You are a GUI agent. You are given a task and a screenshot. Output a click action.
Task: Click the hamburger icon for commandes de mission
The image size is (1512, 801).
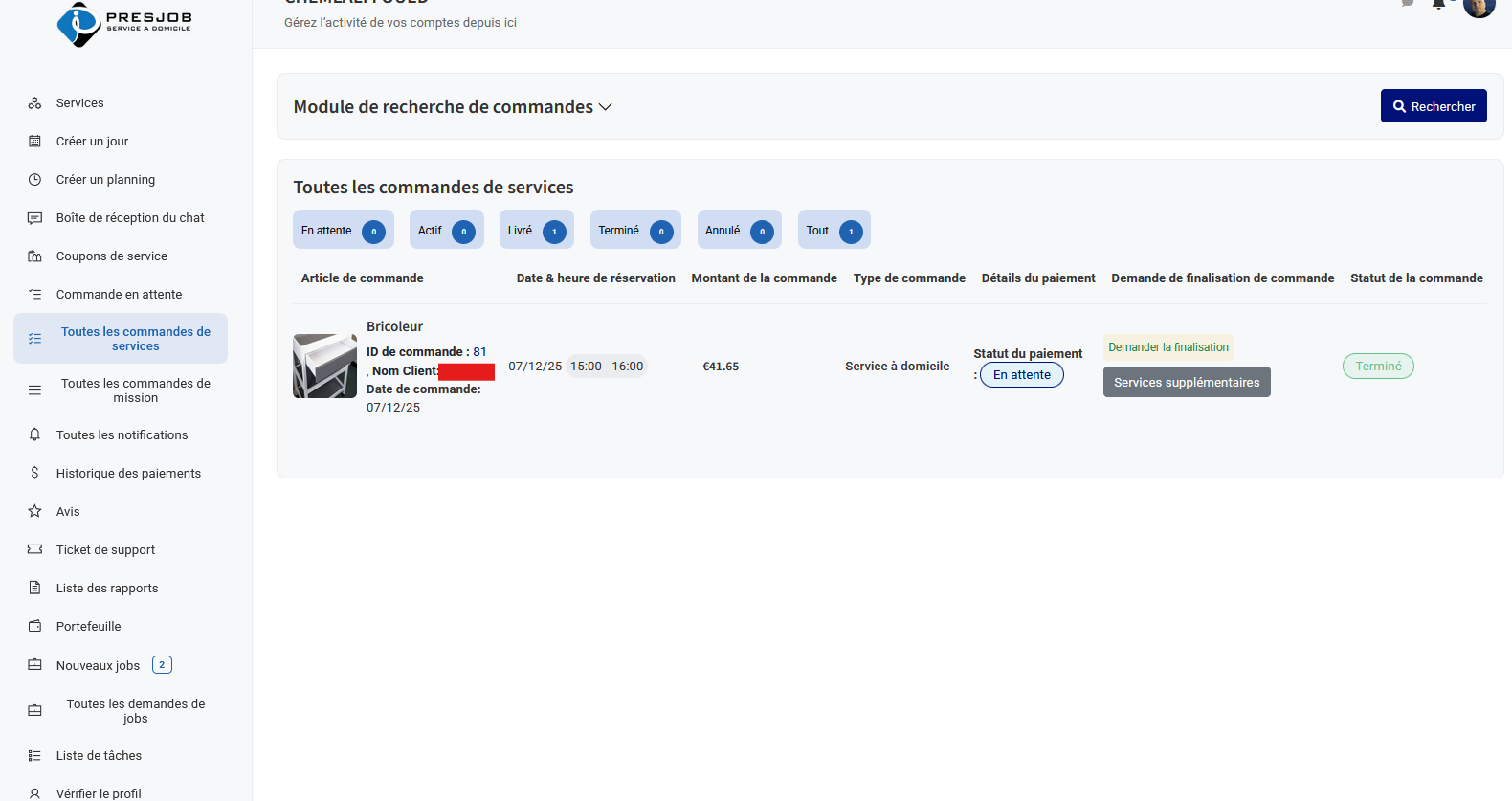tap(34, 390)
